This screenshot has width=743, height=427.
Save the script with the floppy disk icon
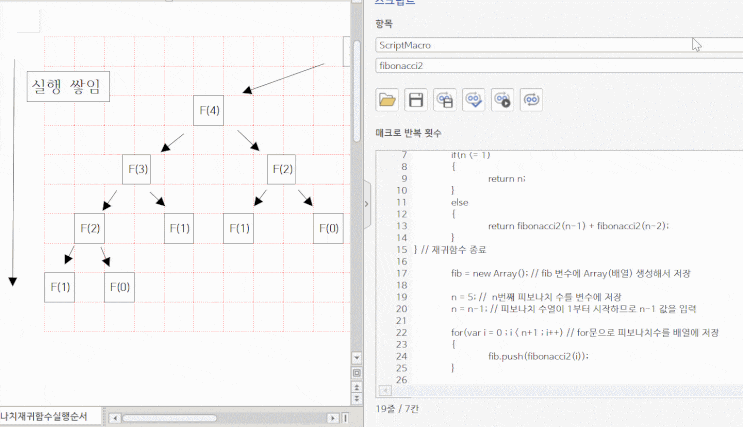416,100
